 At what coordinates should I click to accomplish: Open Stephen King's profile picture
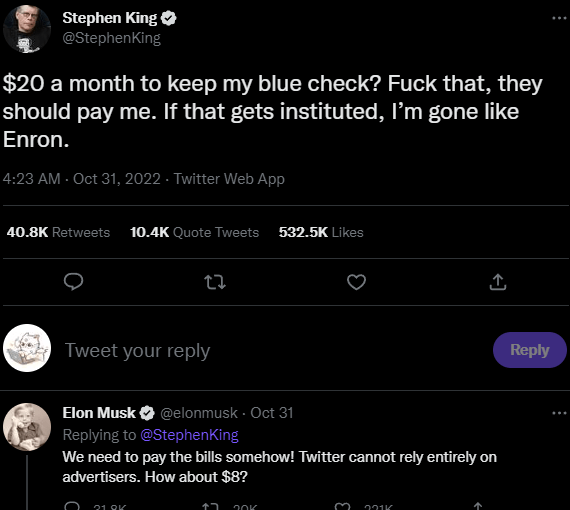click(27, 29)
